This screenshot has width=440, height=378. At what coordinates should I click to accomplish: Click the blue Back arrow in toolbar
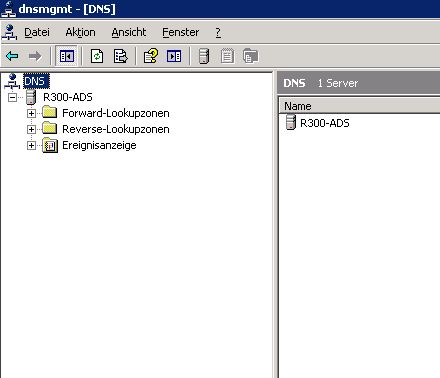(13, 56)
